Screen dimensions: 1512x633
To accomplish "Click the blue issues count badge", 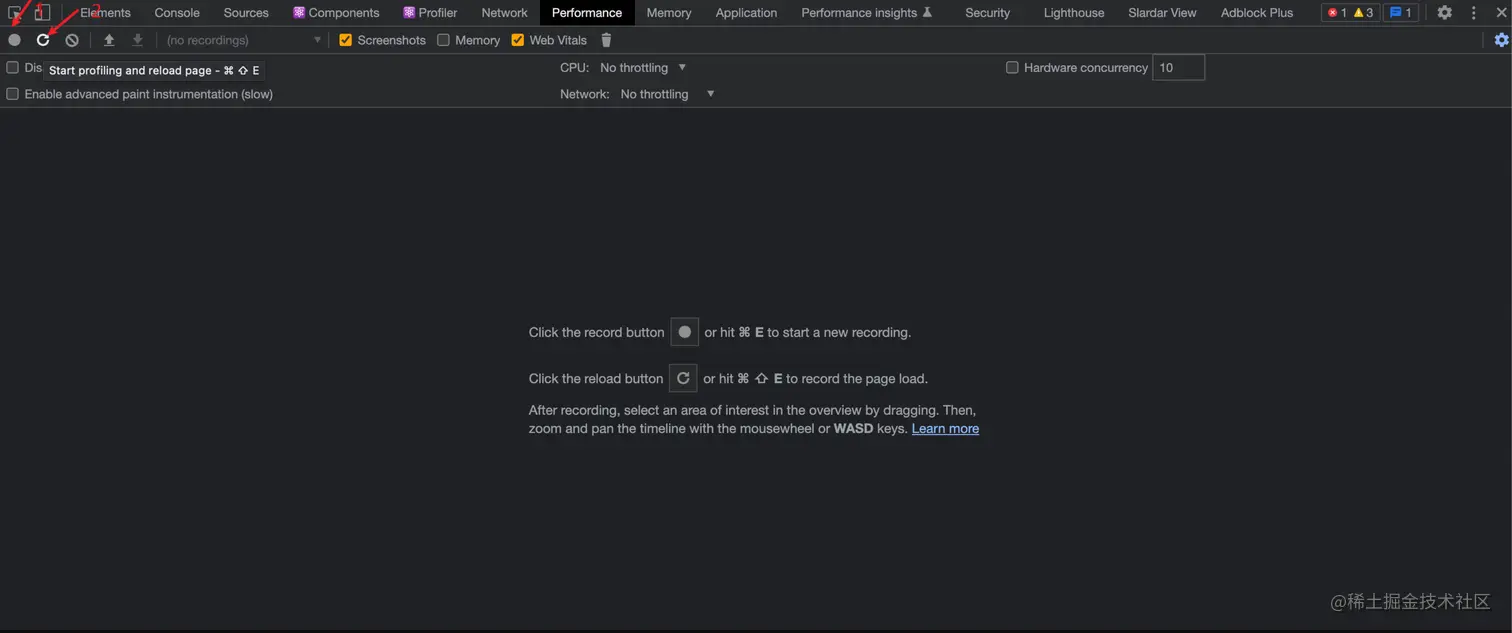I will [x=1401, y=13].
